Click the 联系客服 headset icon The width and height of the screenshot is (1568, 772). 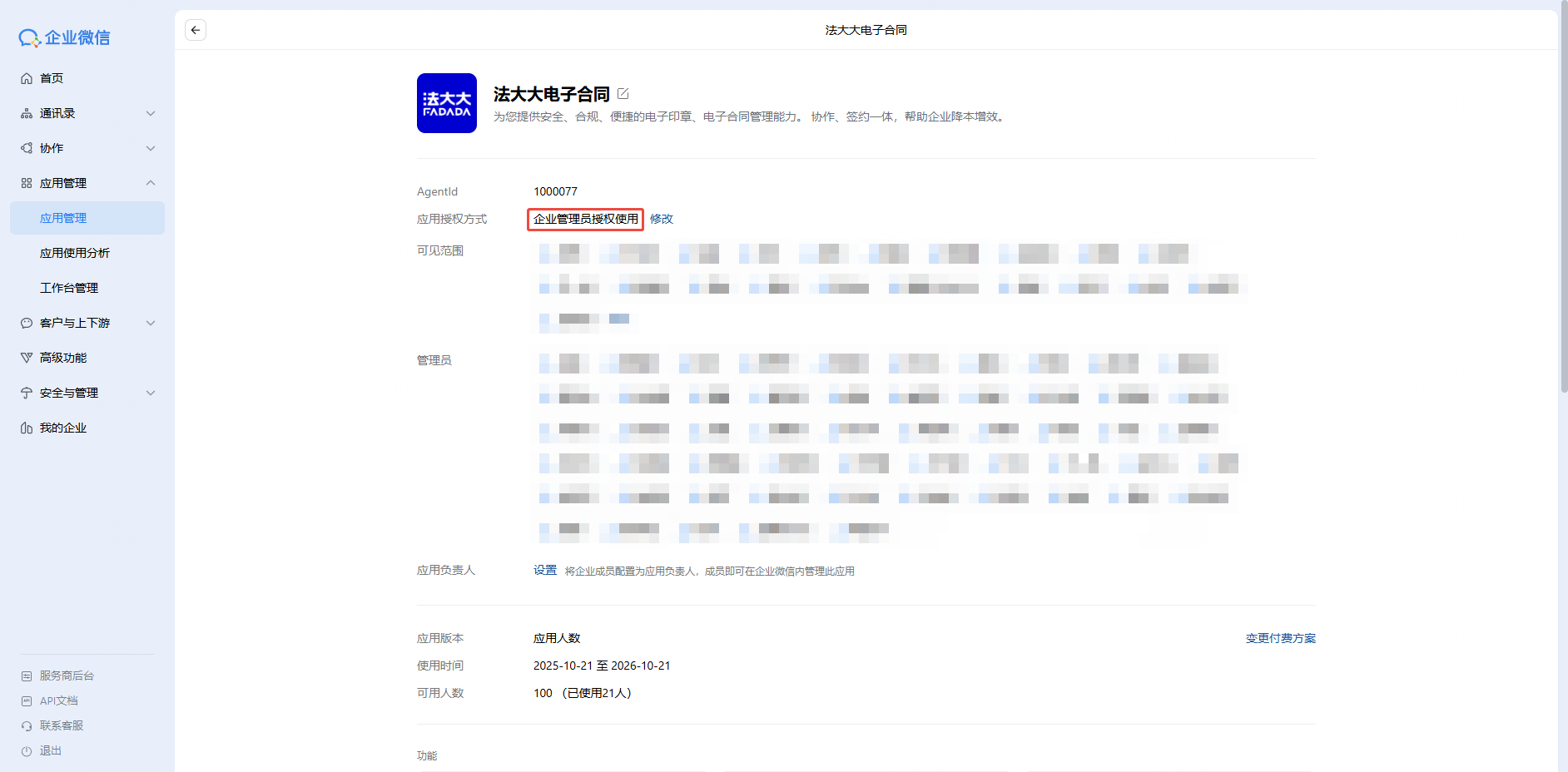[27, 726]
